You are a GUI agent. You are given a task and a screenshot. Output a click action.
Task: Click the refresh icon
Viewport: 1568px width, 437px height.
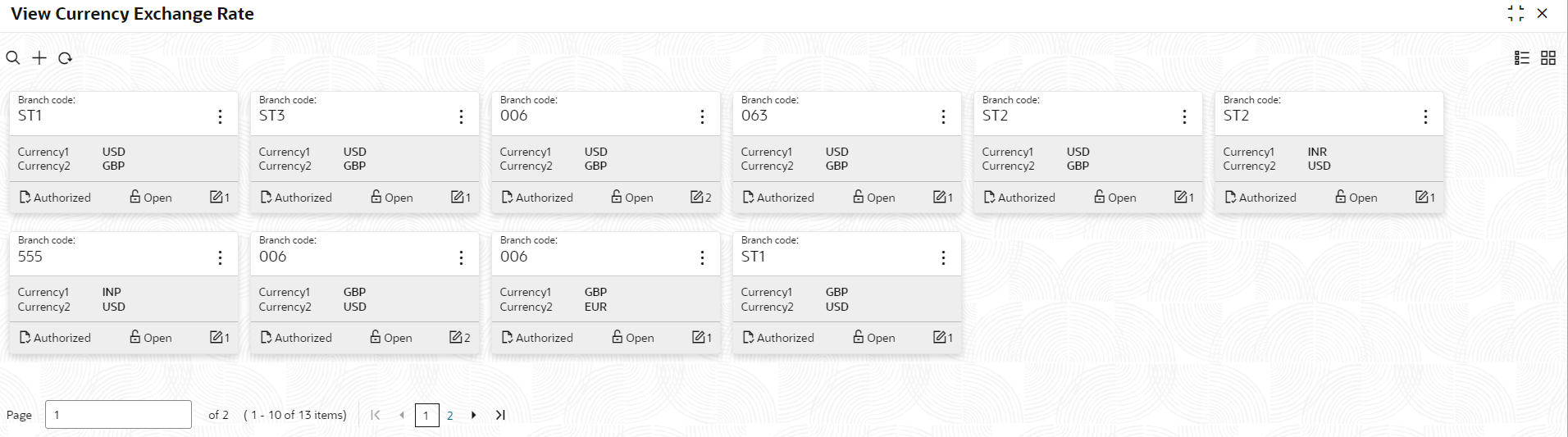coord(66,58)
